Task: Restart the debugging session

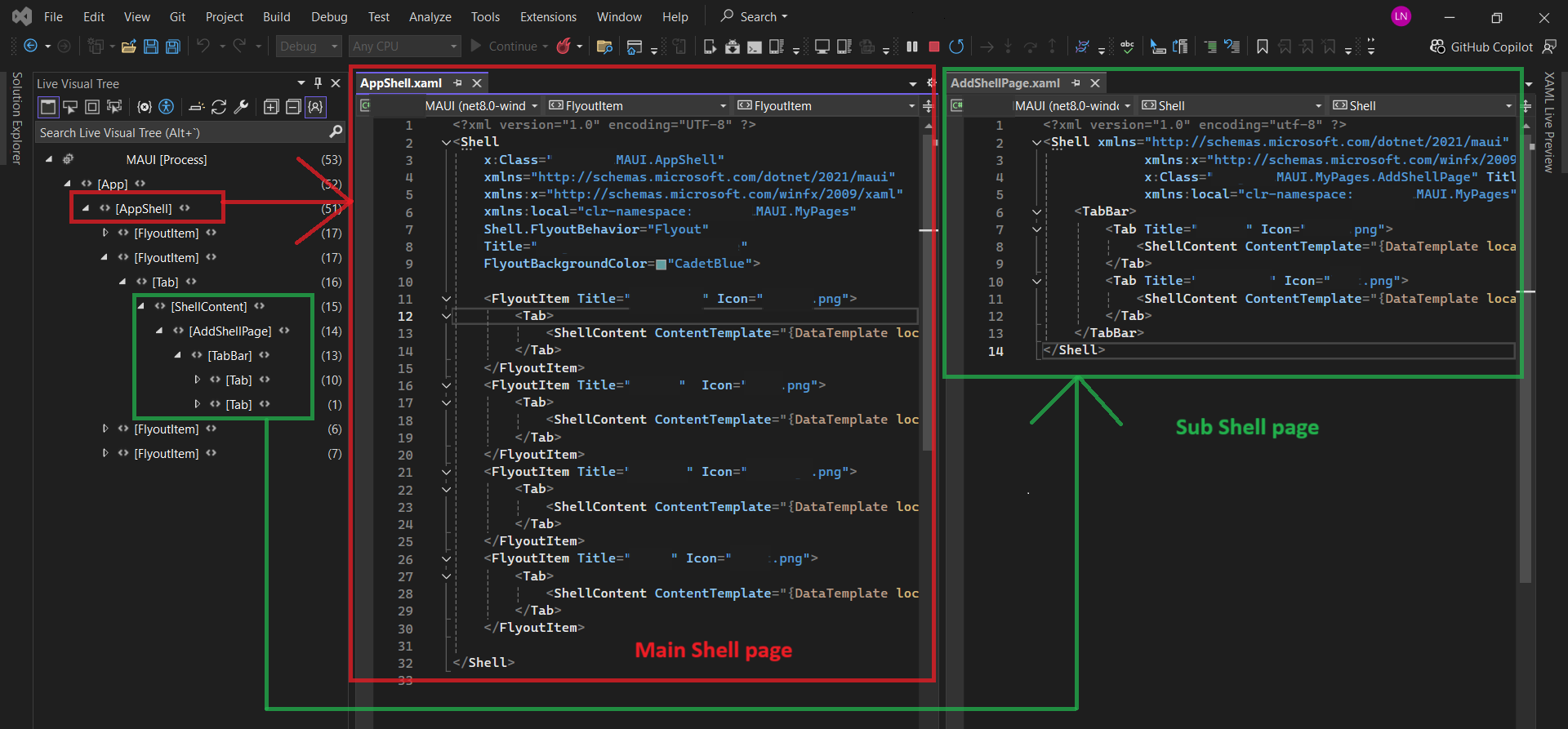Action: point(956,47)
